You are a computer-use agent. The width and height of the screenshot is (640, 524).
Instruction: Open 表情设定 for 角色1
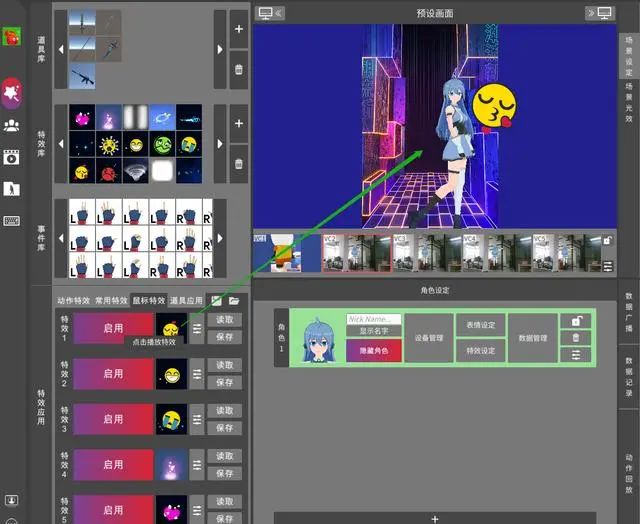click(481, 325)
